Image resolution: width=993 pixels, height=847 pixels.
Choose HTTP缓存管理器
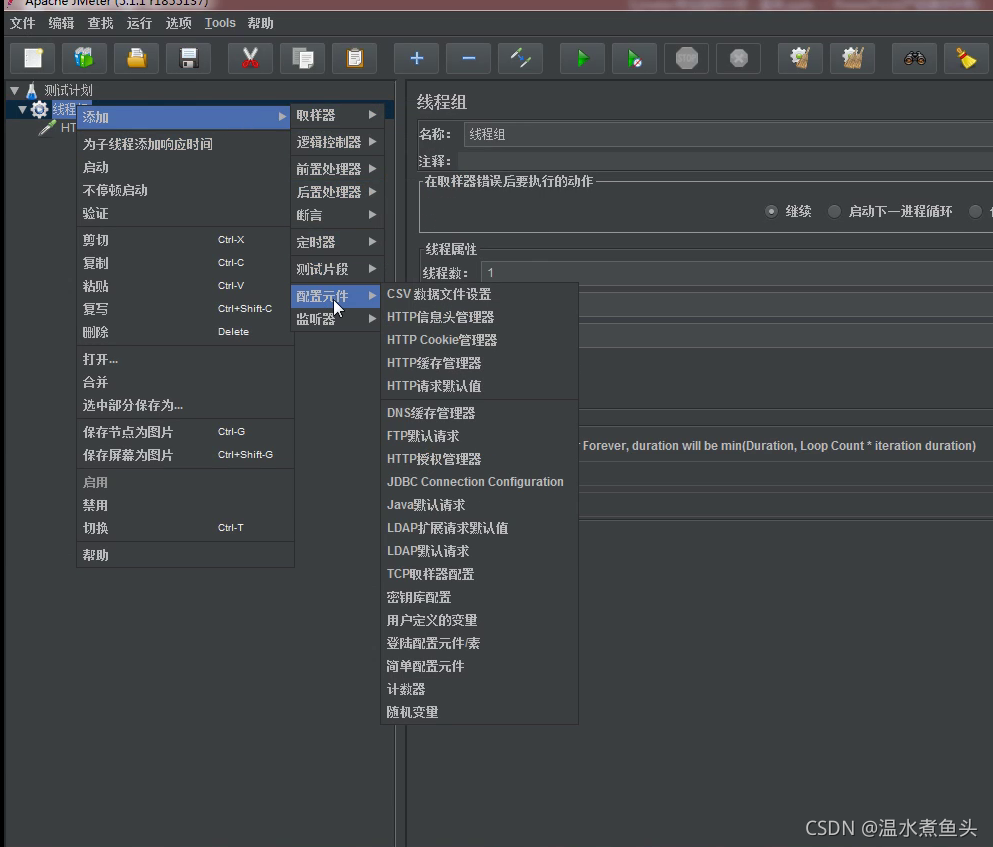479,363
